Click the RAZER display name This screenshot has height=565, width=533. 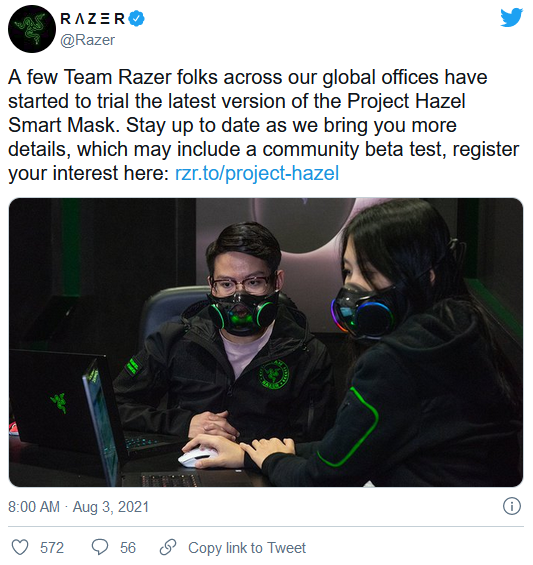pos(93,19)
